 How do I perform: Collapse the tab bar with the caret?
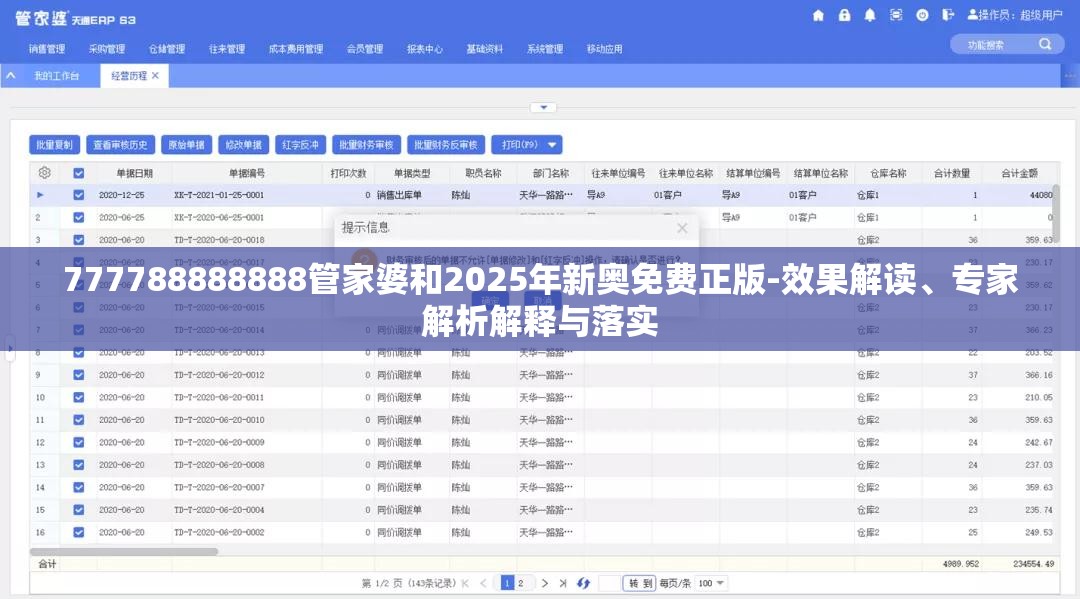pos(11,76)
